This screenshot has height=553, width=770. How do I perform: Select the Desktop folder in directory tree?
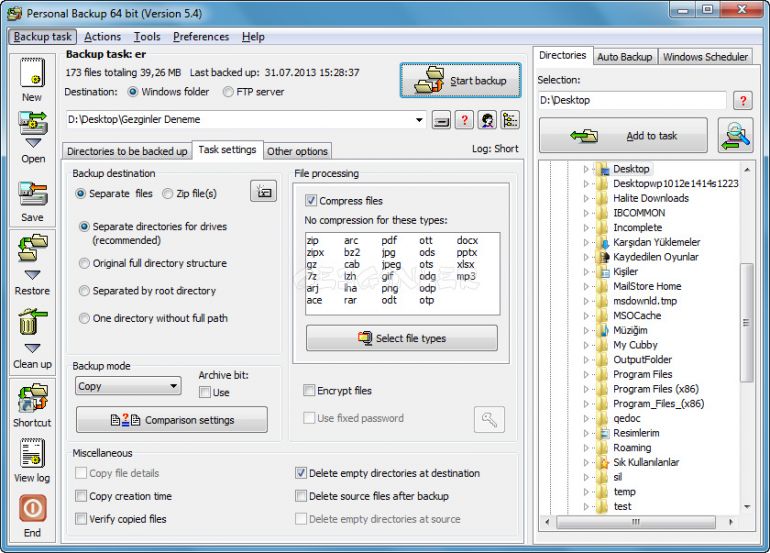[631, 169]
